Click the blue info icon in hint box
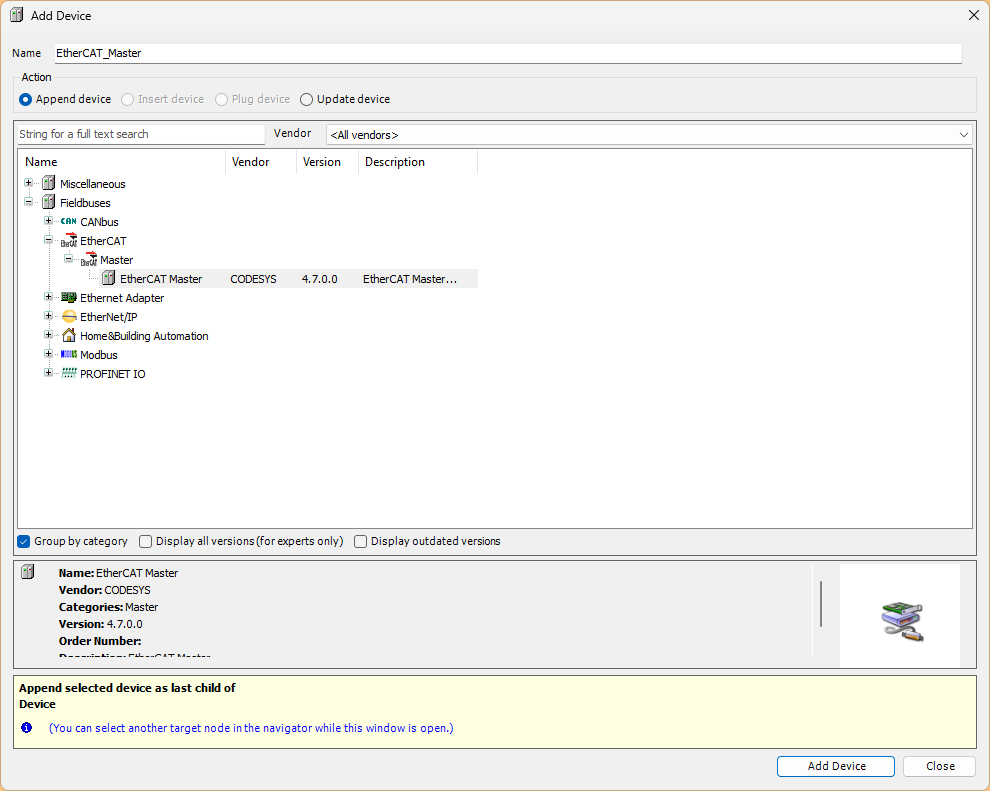 pyautogui.click(x=27, y=727)
